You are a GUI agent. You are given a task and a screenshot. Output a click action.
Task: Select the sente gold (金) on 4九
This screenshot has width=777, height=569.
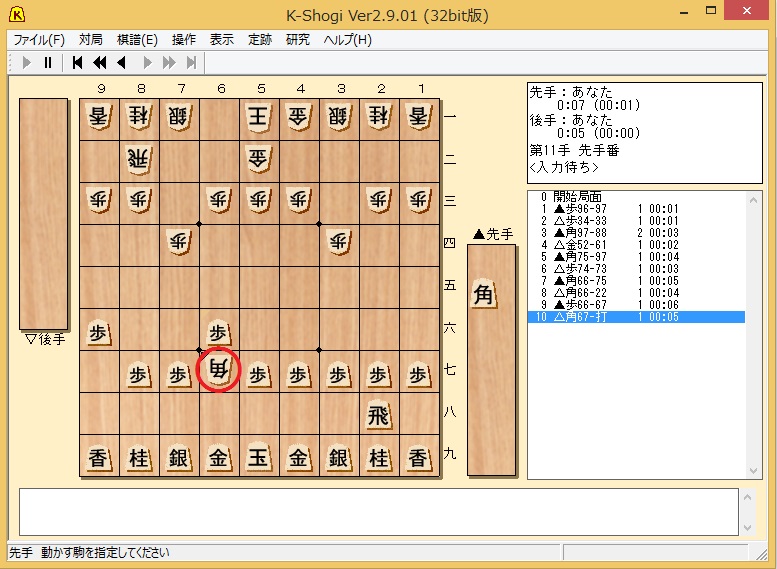(299, 457)
